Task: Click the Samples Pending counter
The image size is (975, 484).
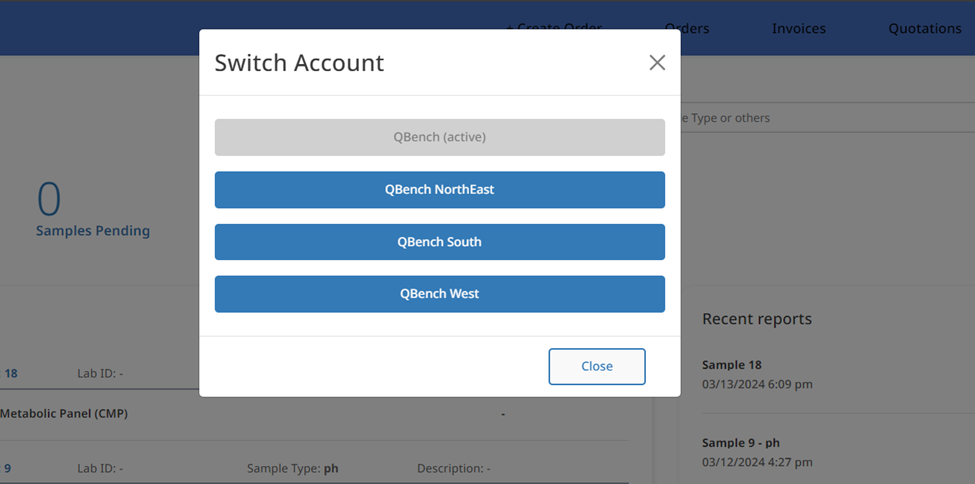Action: click(92, 231)
